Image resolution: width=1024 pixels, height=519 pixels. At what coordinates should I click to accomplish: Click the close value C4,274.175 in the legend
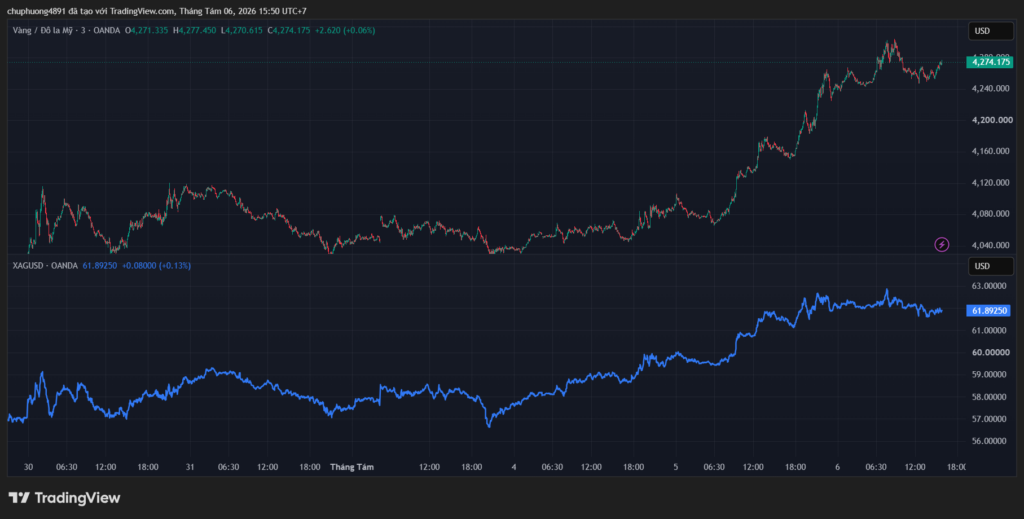point(289,30)
